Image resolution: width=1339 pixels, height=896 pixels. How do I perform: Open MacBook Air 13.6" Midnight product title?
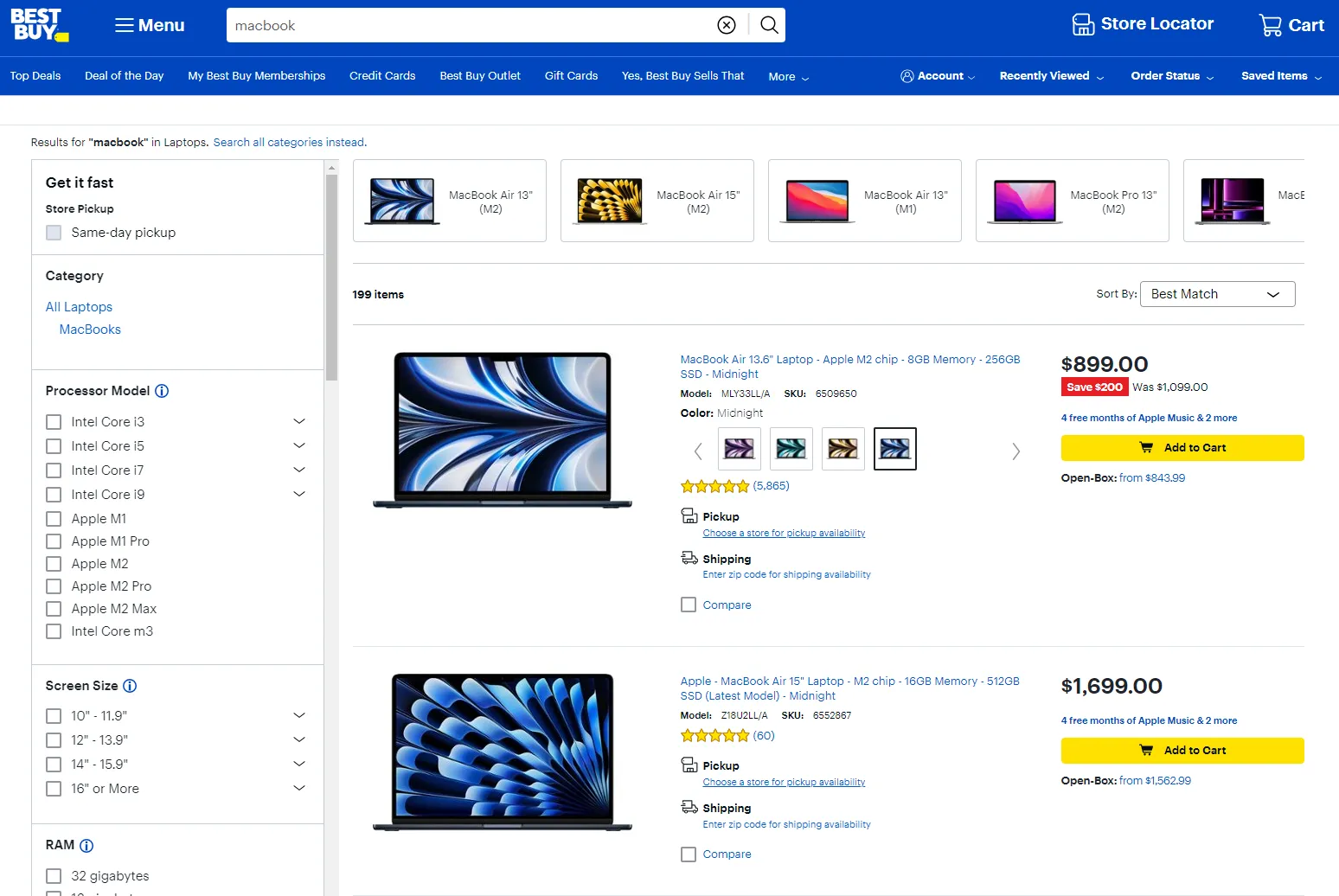(x=850, y=367)
